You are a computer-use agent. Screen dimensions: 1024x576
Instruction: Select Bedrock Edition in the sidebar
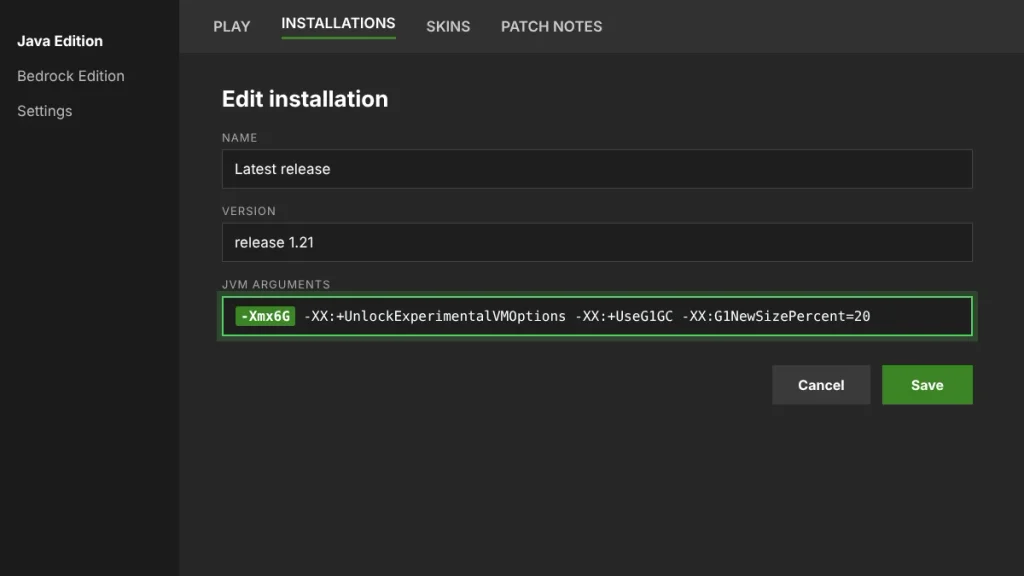71,76
